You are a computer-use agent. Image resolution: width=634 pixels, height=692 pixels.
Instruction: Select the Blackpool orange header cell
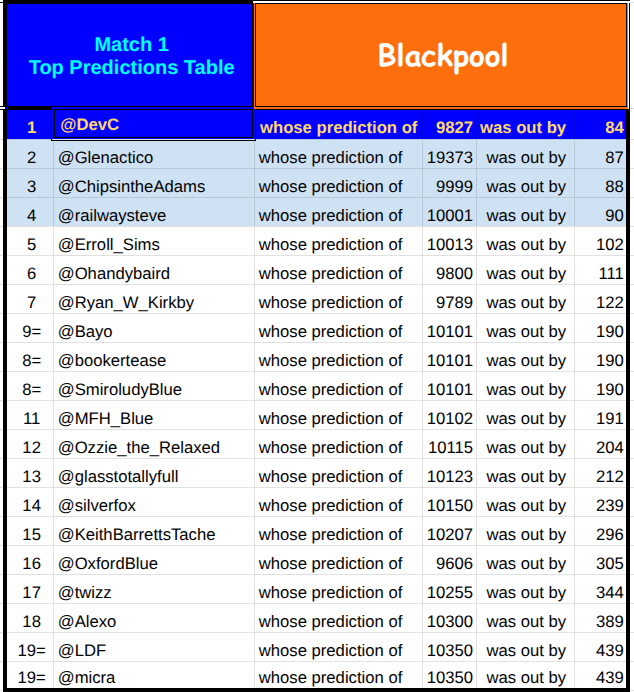pos(441,55)
